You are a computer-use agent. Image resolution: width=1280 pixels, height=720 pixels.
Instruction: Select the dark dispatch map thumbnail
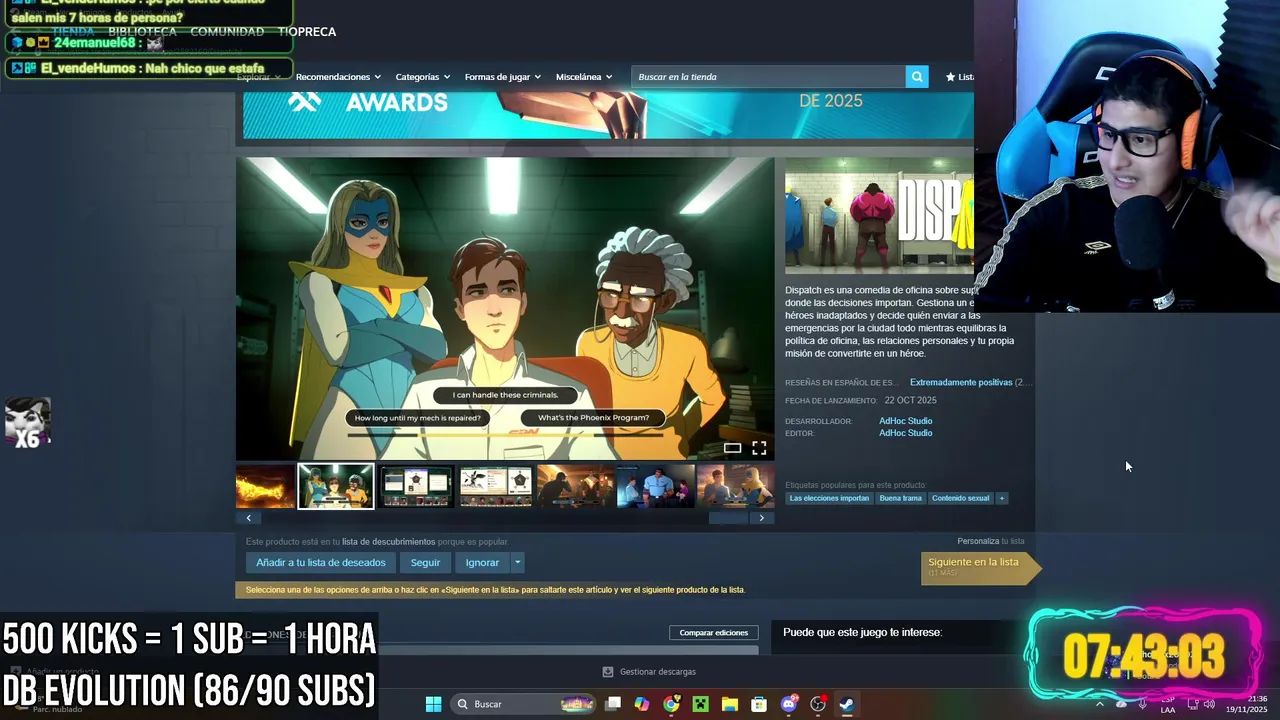click(x=416, y=486)
